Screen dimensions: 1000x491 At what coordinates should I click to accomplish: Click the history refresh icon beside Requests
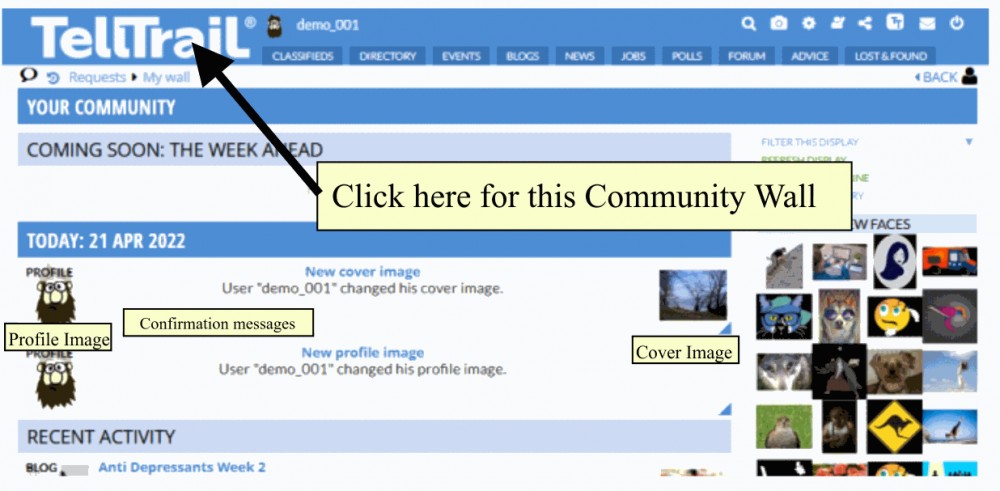(53, 78)
